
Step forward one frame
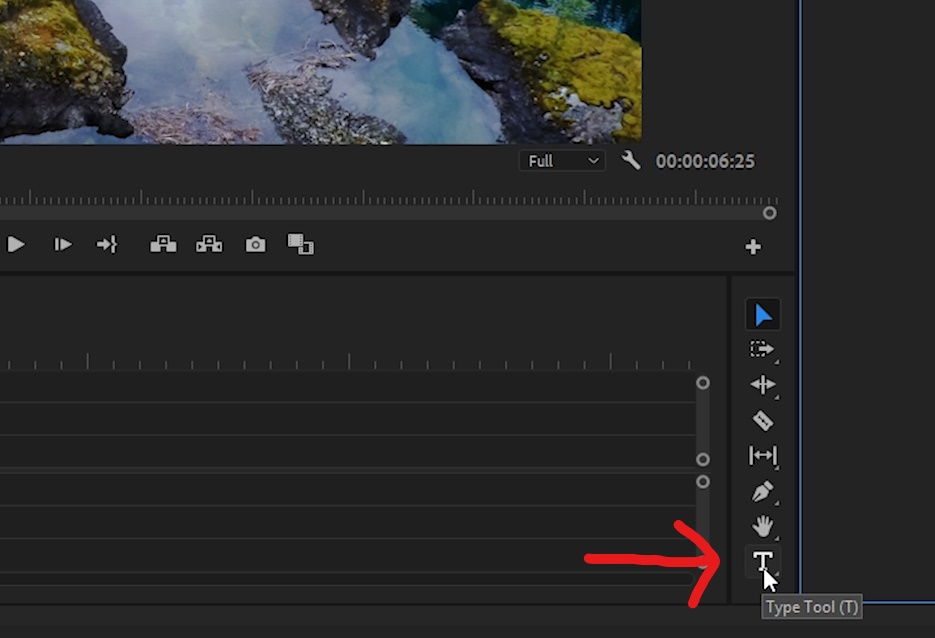[63, 244]
